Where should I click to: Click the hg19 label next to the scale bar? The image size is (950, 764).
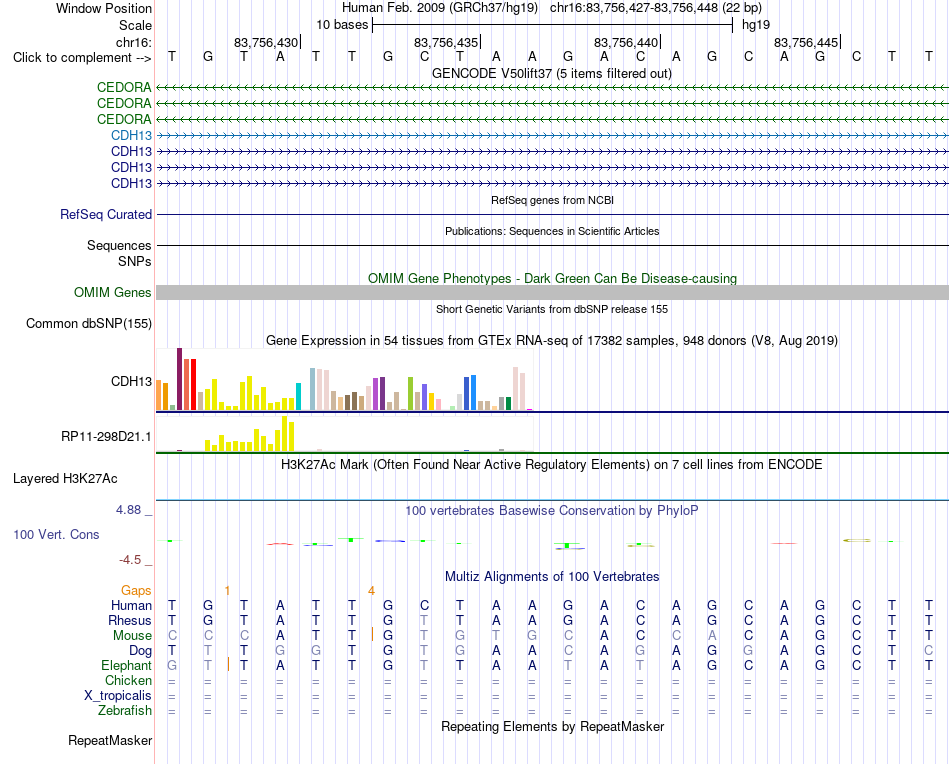[756, 25]
